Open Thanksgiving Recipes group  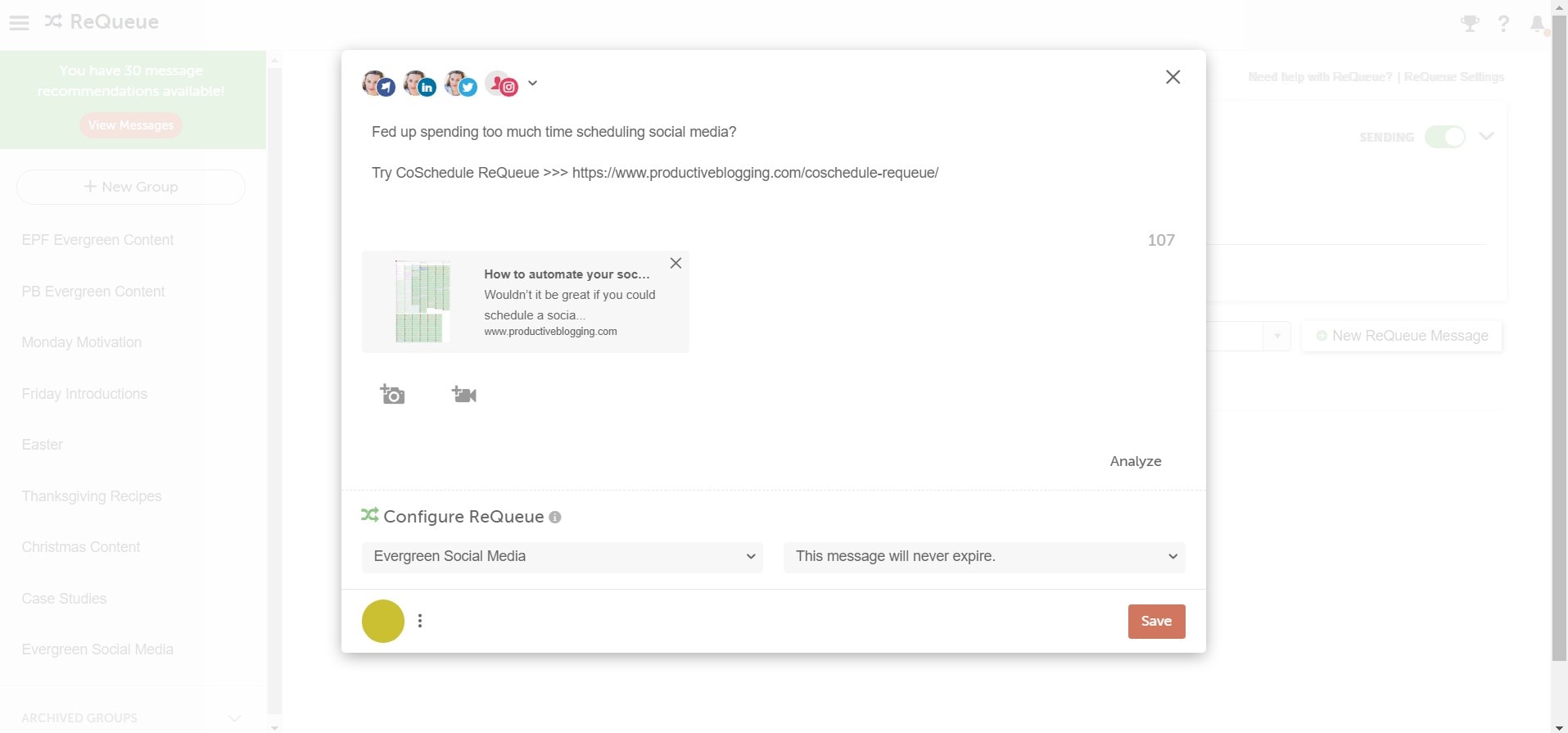point(92,496)
